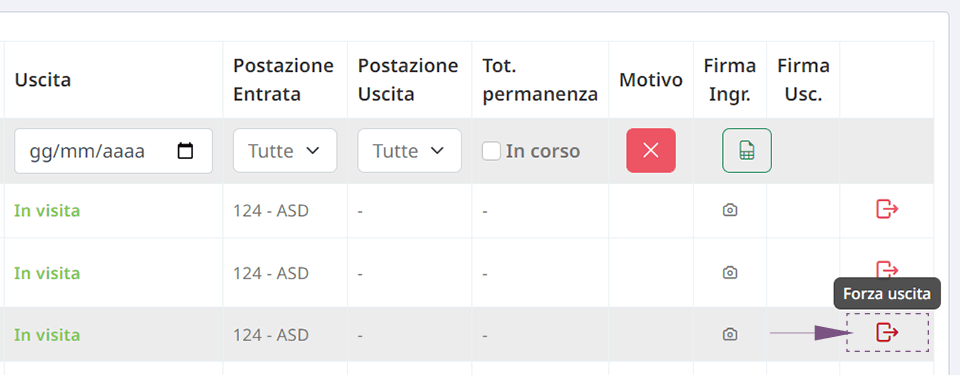Open the Postazione Uscita Tutte dropdown
This screenshot has height=375, width=960.
click(410, 150)
